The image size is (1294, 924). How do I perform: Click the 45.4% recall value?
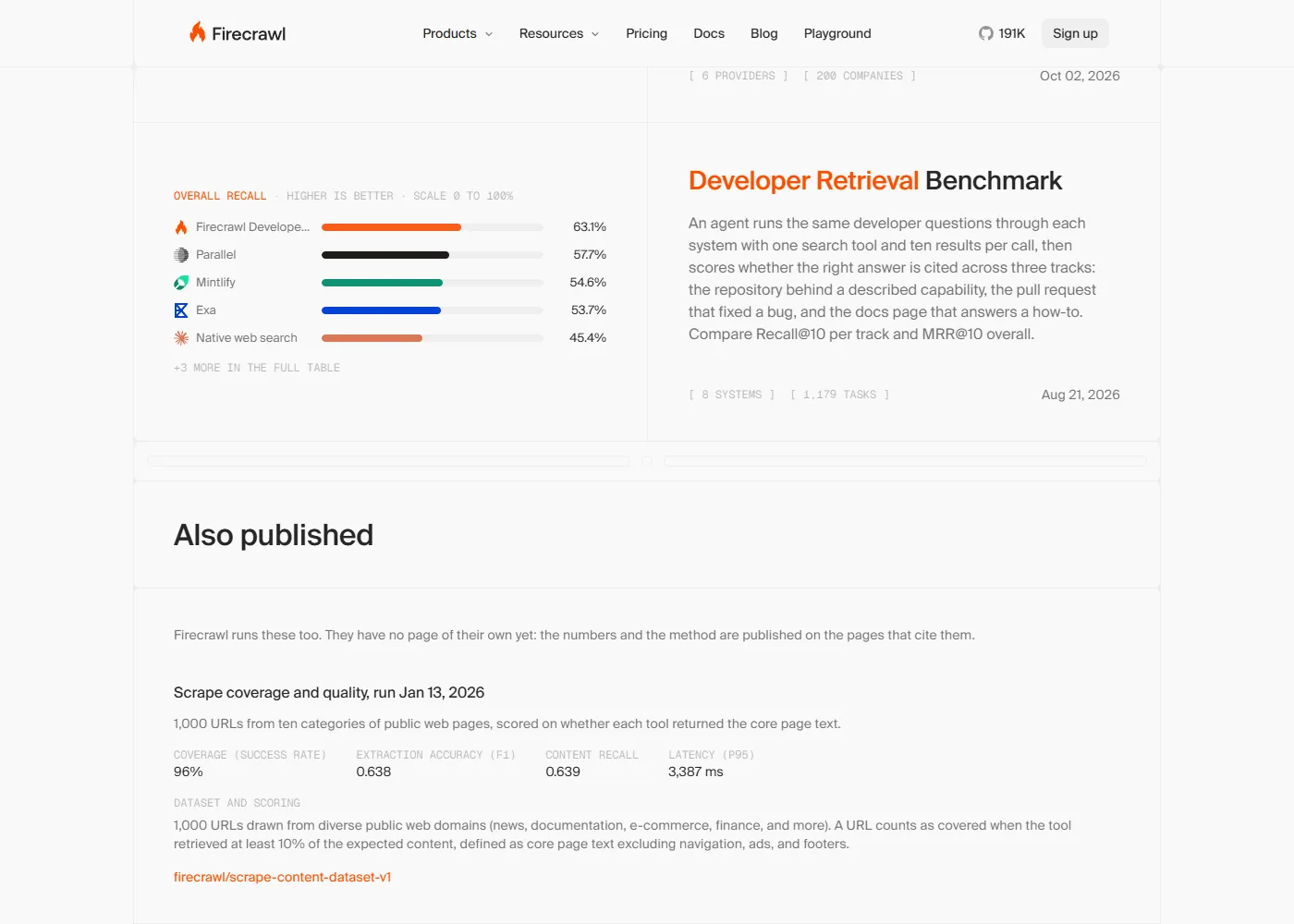[x=588, y=337]
